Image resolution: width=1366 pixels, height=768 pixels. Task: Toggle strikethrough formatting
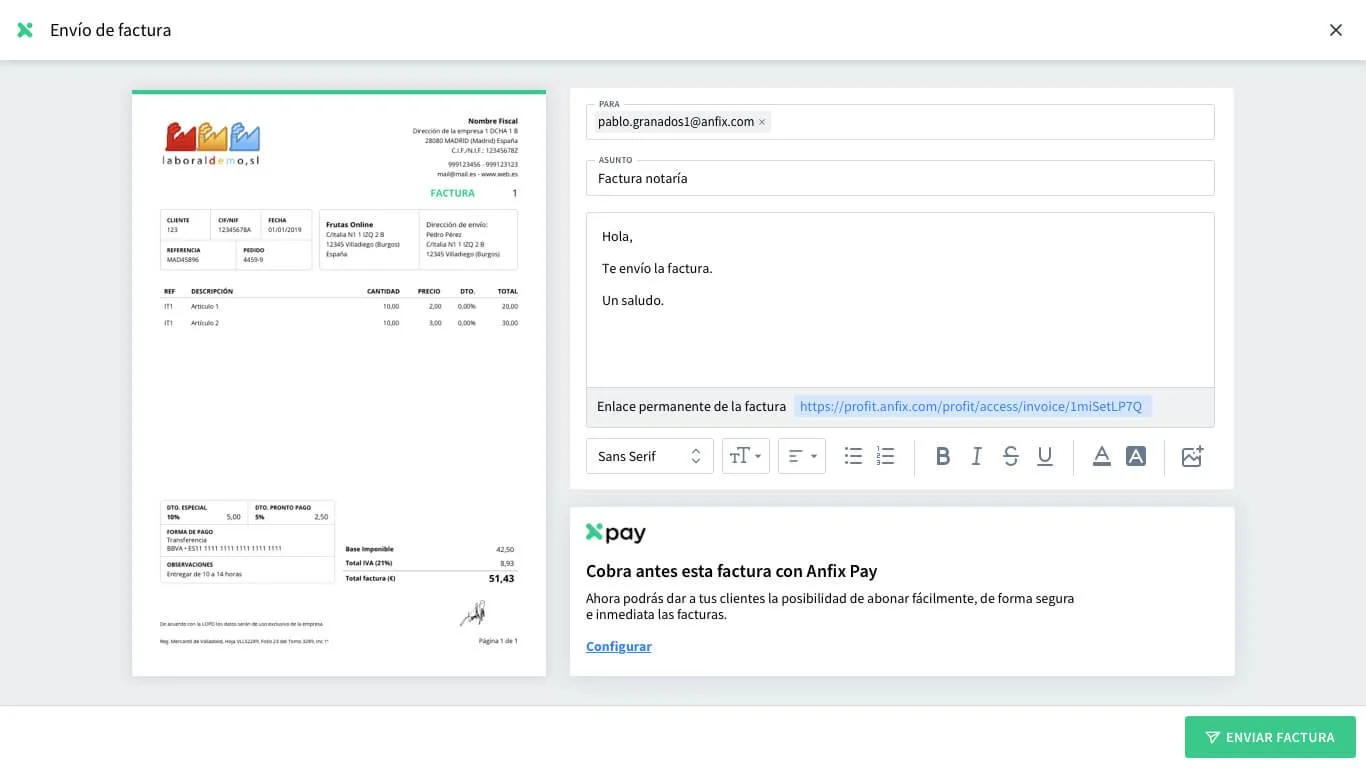point(1011,456)
